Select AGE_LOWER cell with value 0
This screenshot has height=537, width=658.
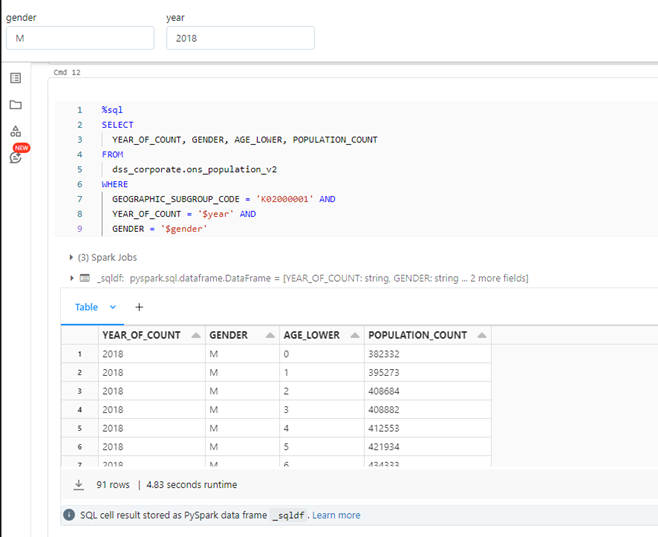(x=322, y=354)
